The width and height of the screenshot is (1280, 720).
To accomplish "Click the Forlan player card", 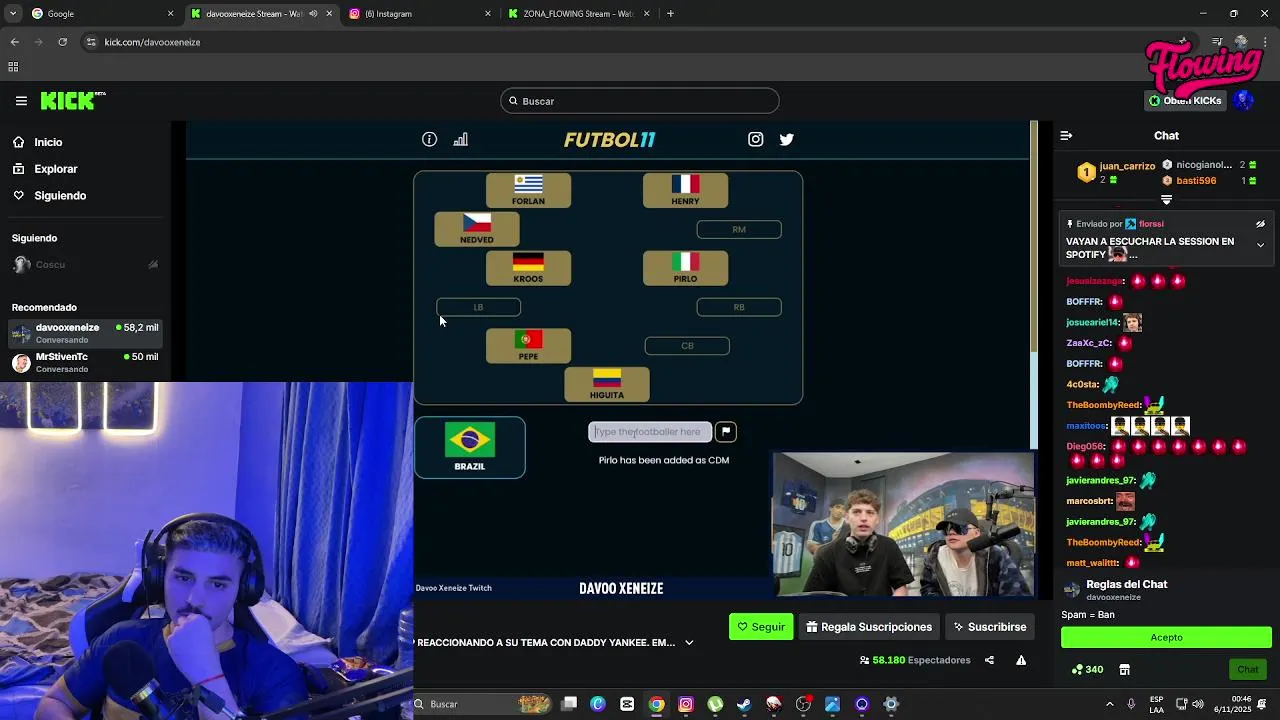I will click(528, 190).
